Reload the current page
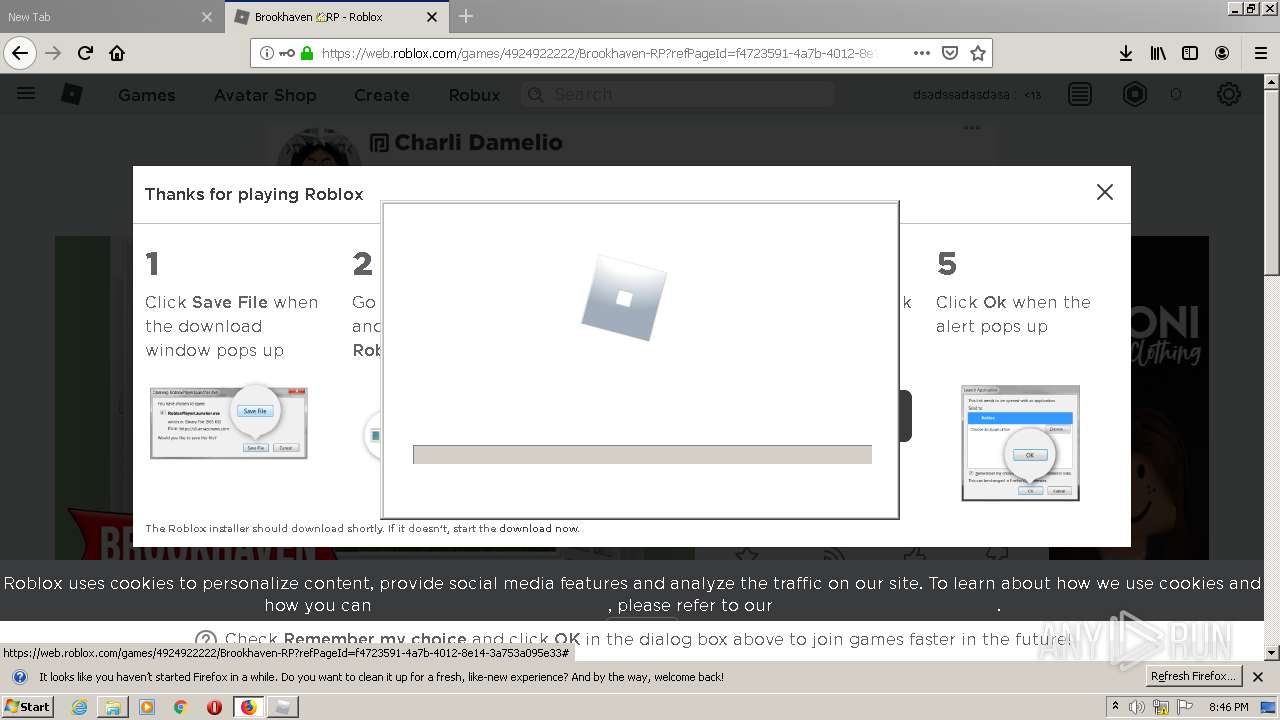The width and height of the screenshot is (1280, 720). click(85, 53)
